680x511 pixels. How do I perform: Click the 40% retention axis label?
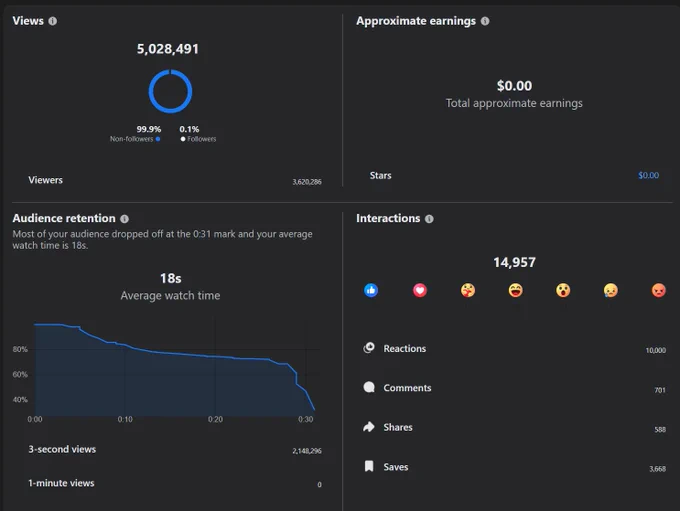(20, 400)
